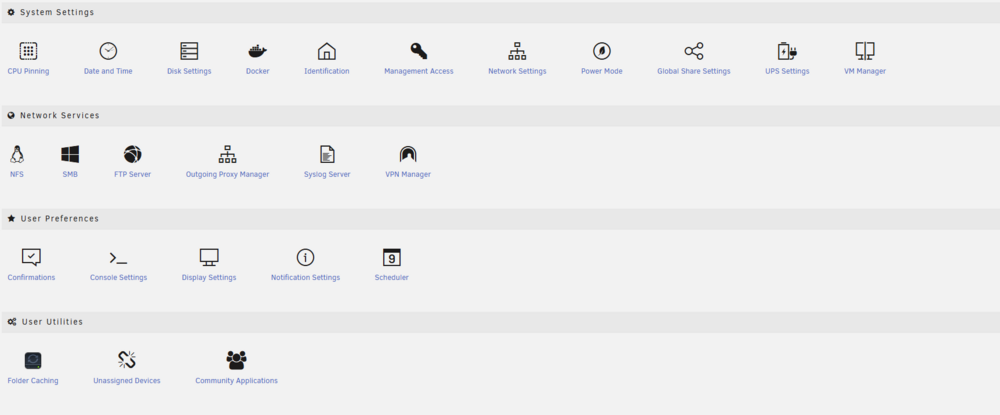
Task: Open the VPN Manager tunnel icon
Action: [408, 154]
